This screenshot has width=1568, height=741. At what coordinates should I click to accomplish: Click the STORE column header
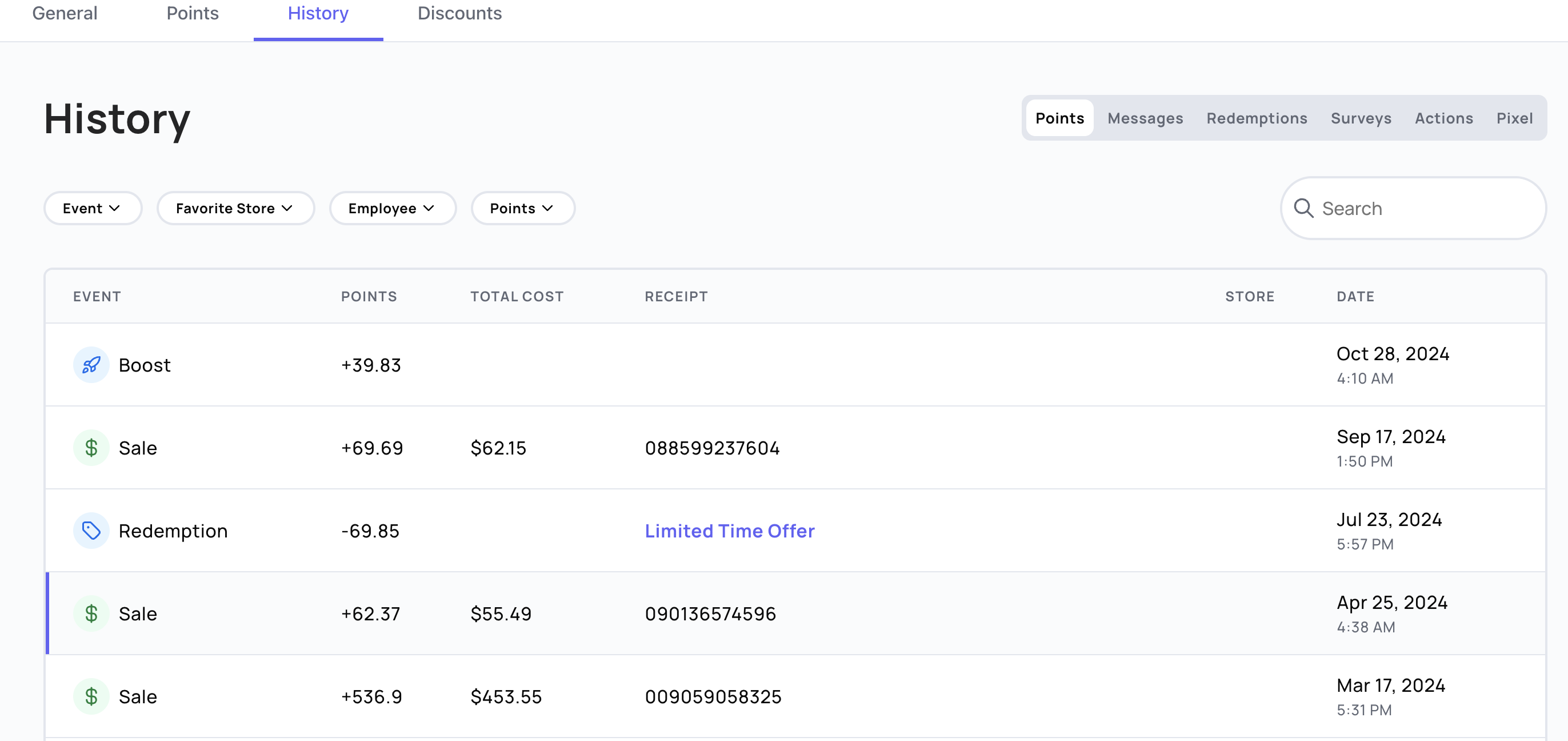1250,297
